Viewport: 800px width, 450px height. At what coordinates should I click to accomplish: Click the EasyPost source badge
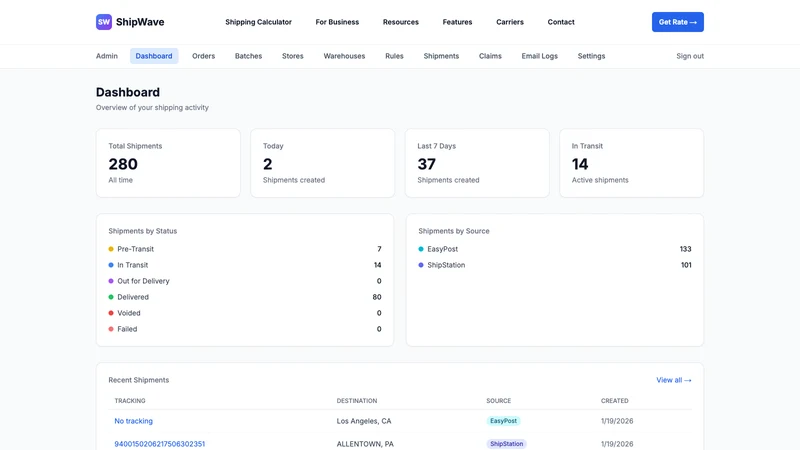503,421
